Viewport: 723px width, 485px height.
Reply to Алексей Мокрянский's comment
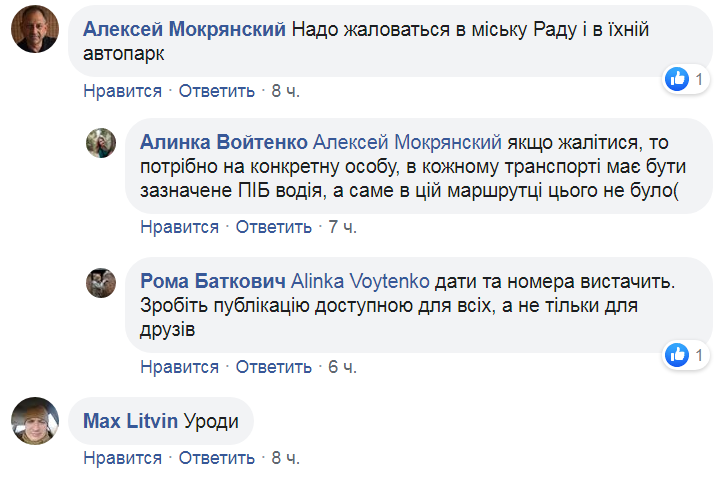pos(217,91)
